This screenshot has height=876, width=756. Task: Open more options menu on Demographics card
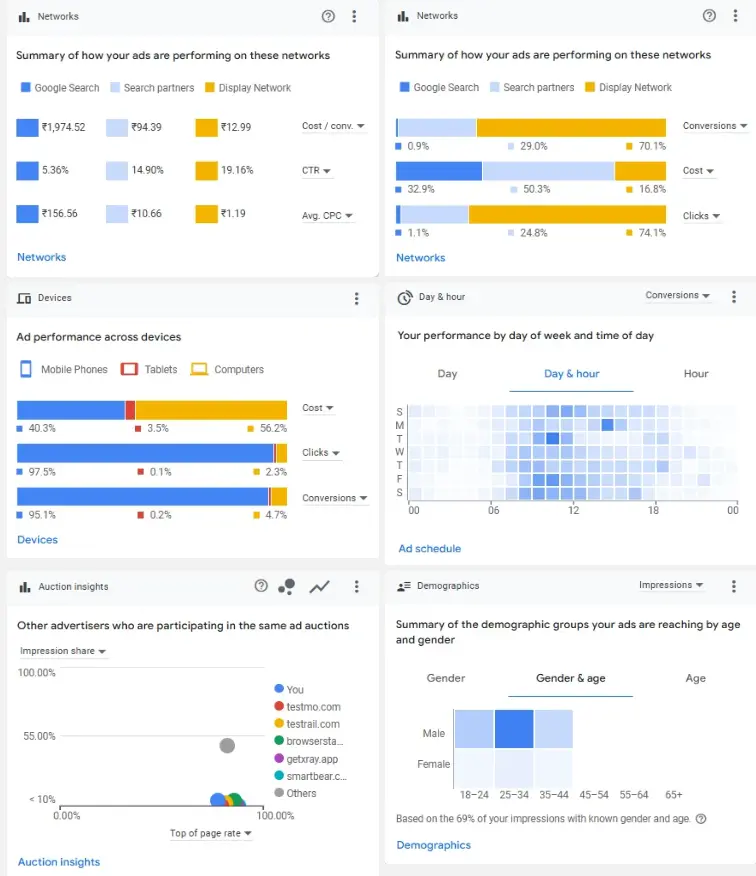(734, 585)
